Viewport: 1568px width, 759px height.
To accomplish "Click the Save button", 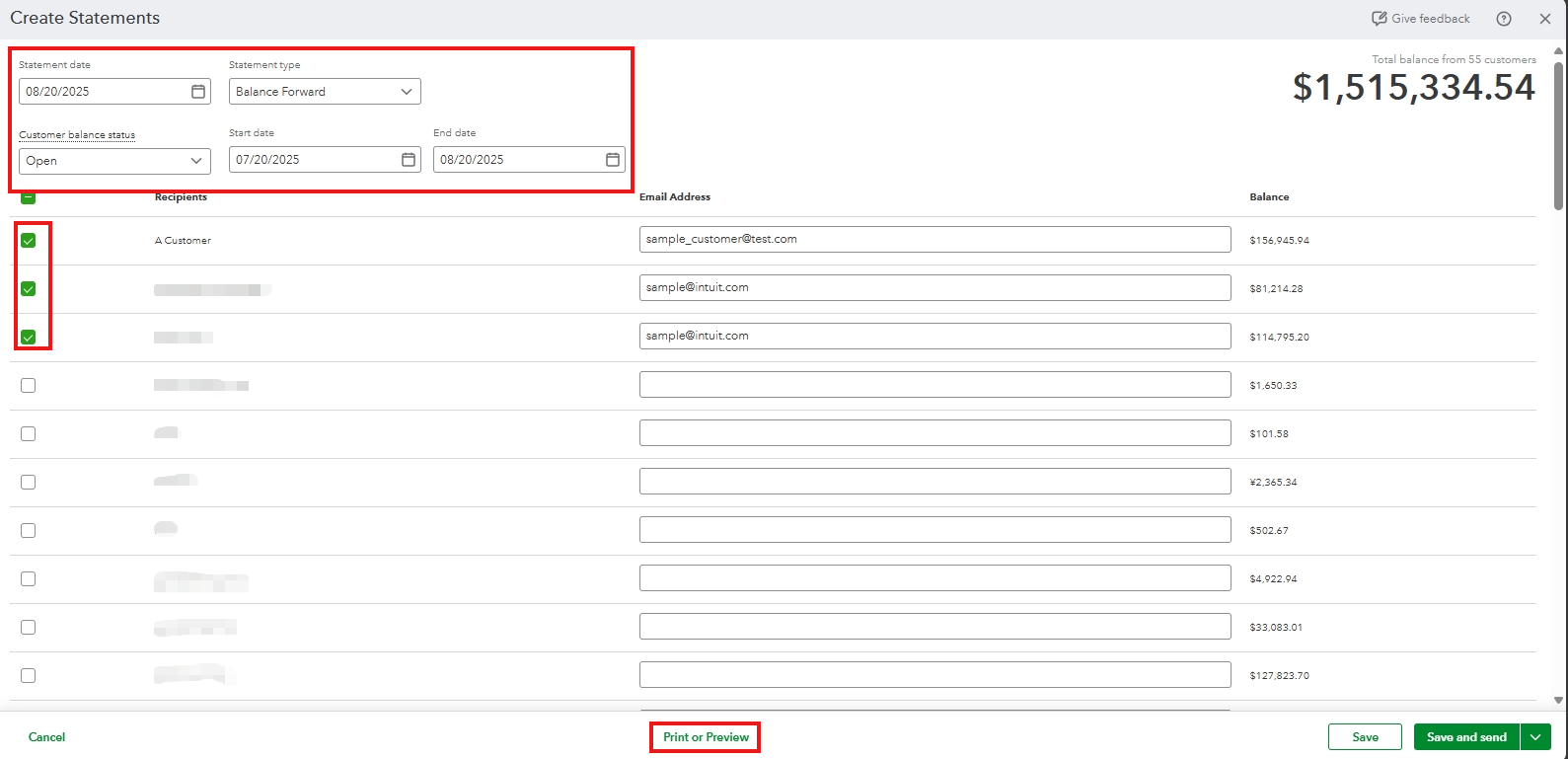I will pyautogui.click(x=1365, y=737).
